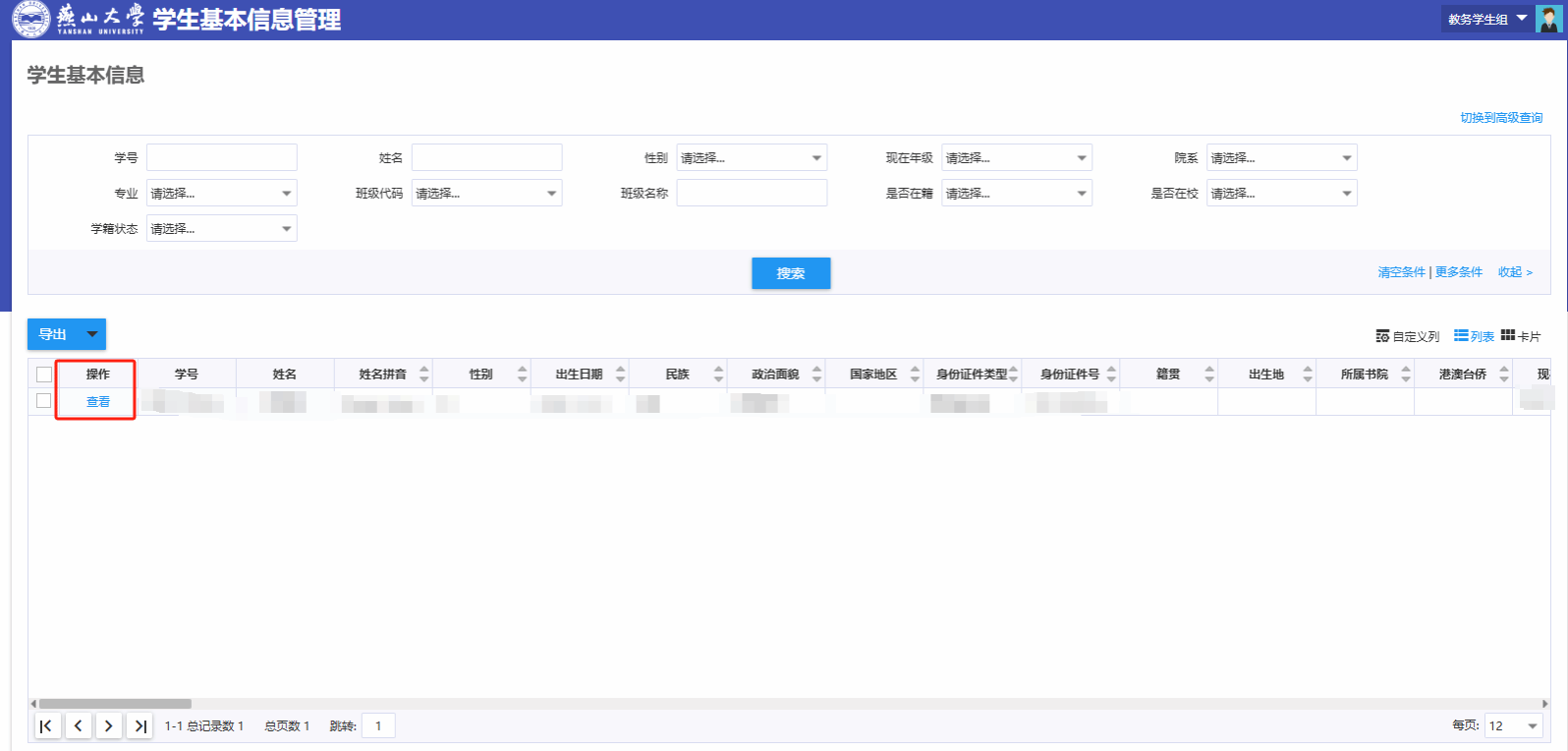Open the 自定义列 column settings
1568x751 pixels.
1408,336
